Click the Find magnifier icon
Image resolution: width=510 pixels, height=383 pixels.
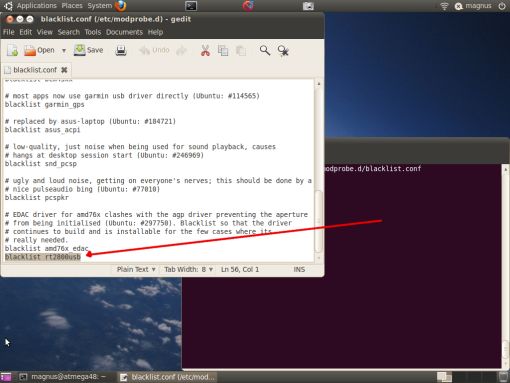tap(265, 50)
